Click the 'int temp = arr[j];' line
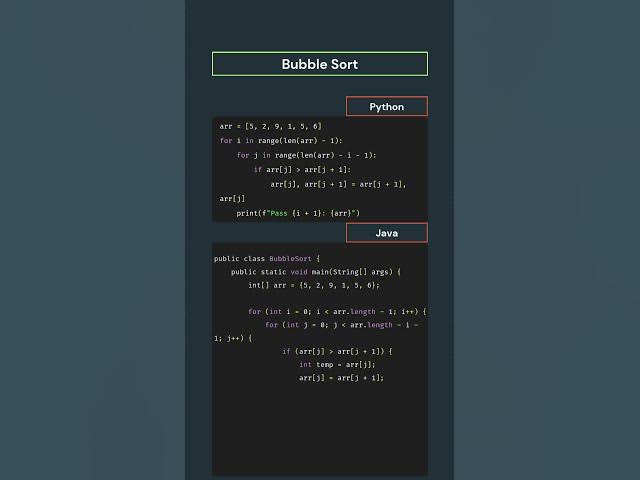 point(337,364)
